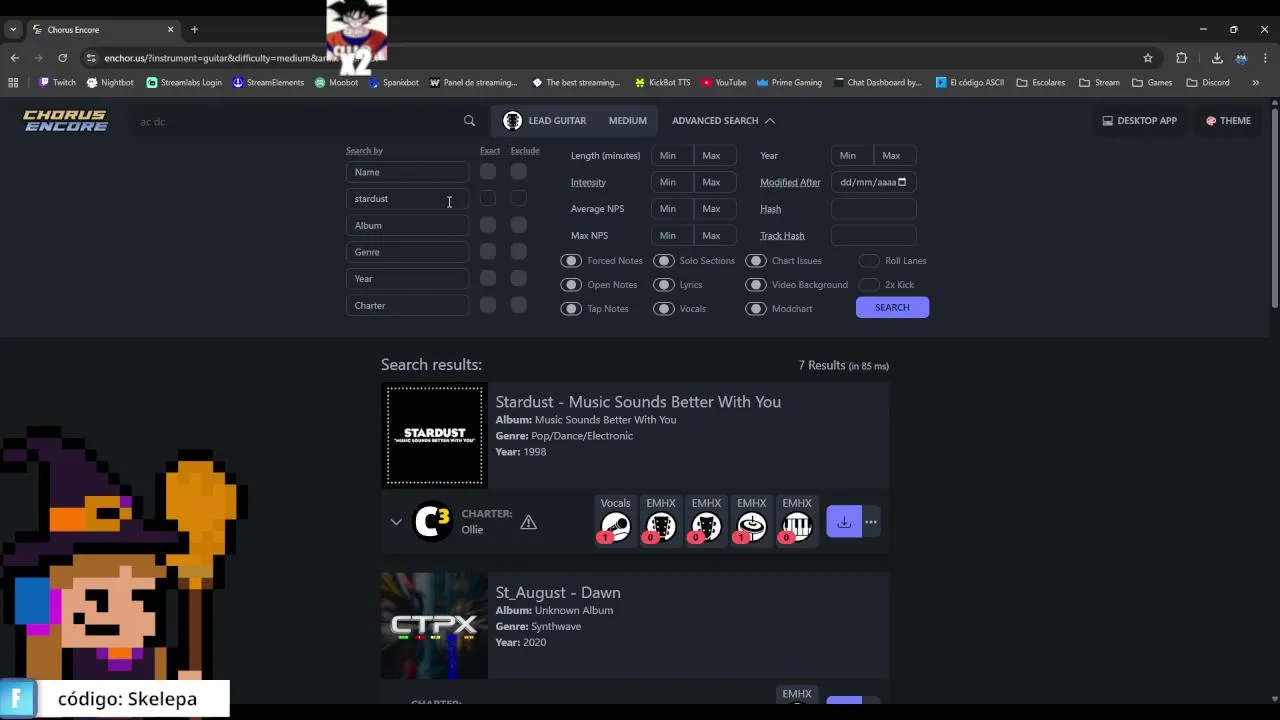Screen dimensions: 1280x720
Task: Open the Chrome apps grid
Action: point(14,83)
